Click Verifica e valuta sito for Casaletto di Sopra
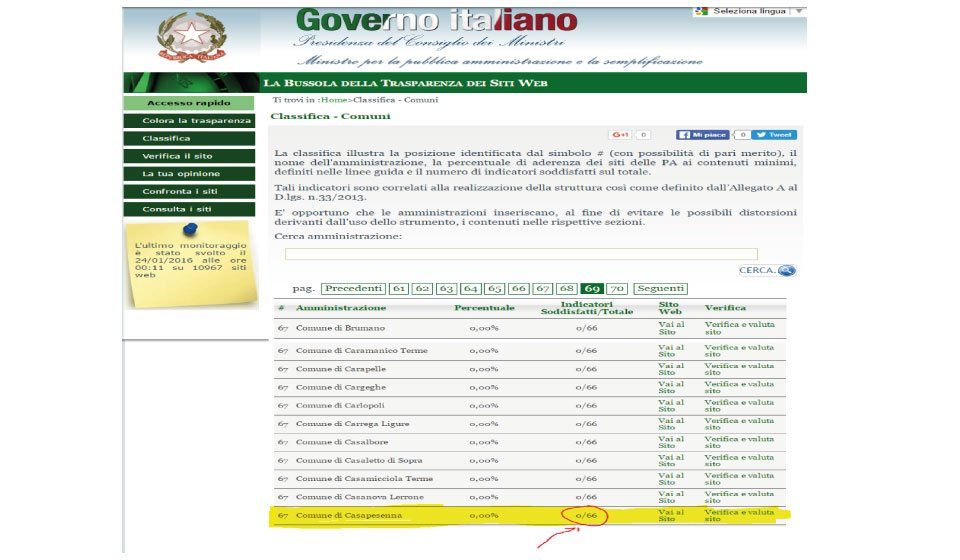This screenshot has width=960, height=560. pos(739,461)
